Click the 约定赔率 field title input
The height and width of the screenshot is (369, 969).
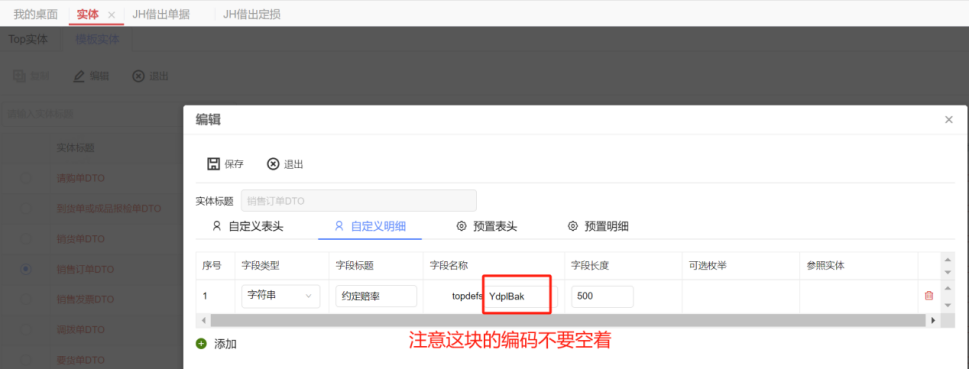(x=376, y=296)
